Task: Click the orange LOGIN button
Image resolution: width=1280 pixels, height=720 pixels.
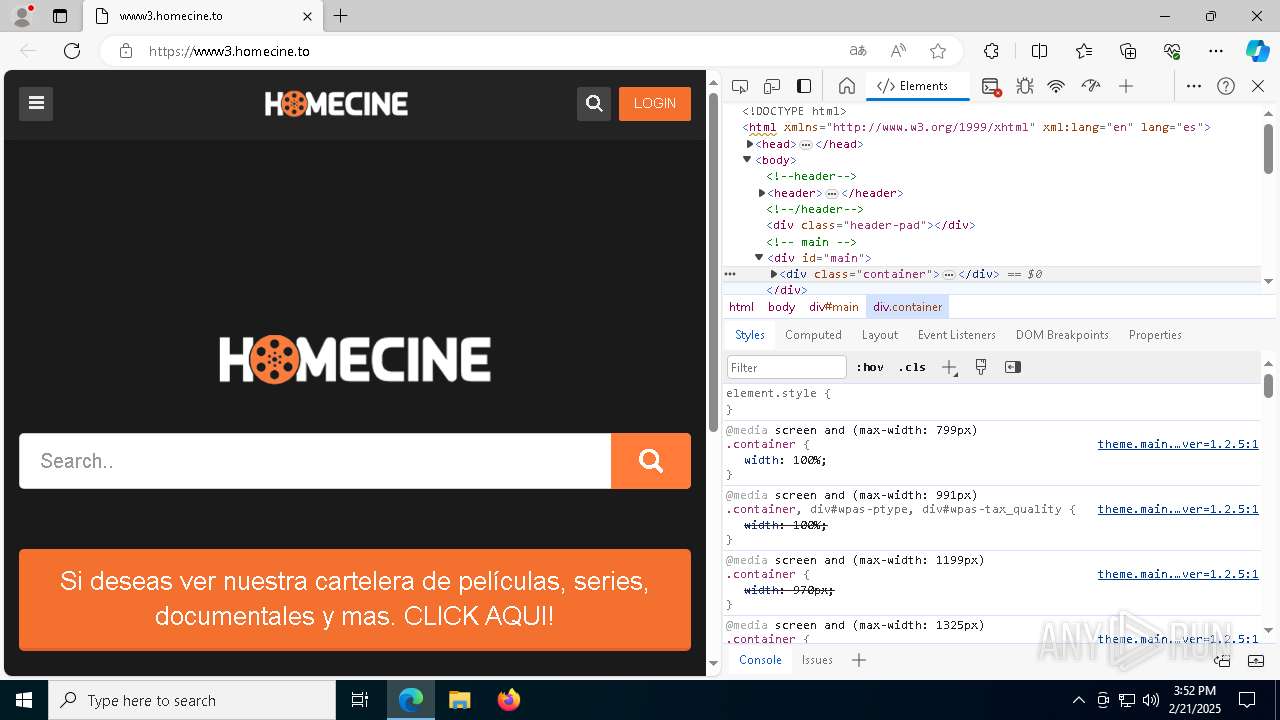Action: point(655,103)
